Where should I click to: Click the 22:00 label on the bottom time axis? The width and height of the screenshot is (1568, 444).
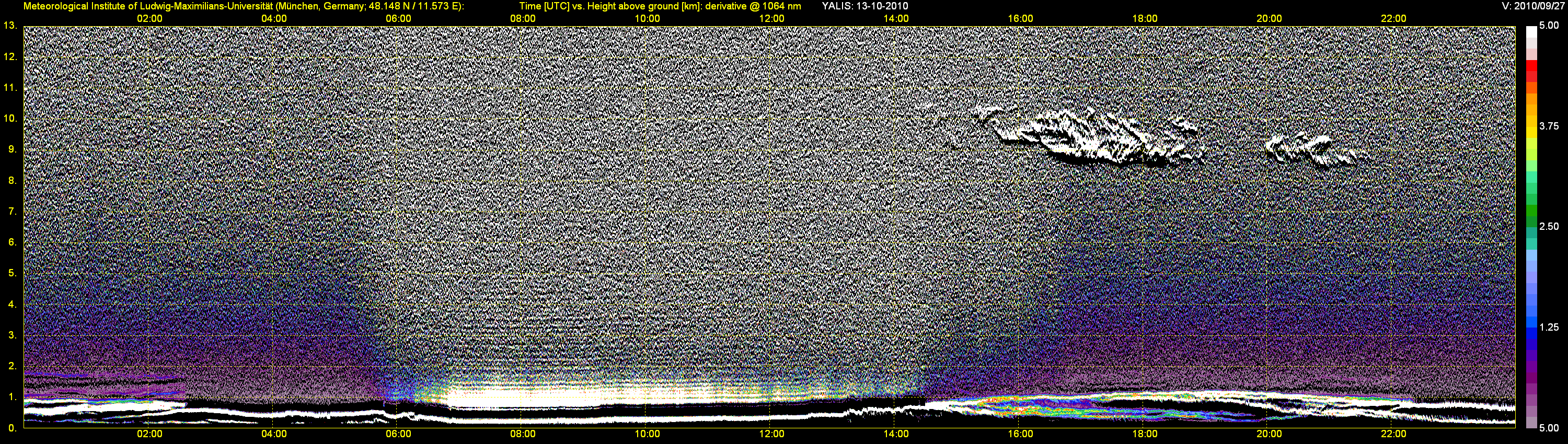coord(1393,434)
